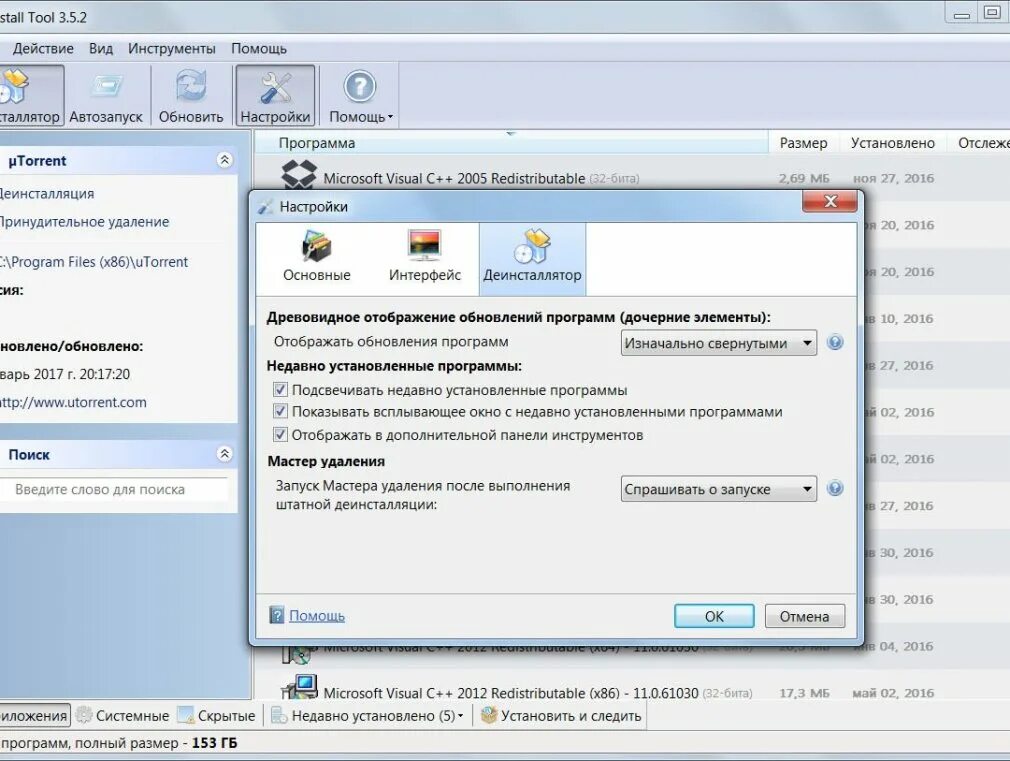
Task: Select the Деинсталлятор settings tab
Action: [x=532, y=258]
